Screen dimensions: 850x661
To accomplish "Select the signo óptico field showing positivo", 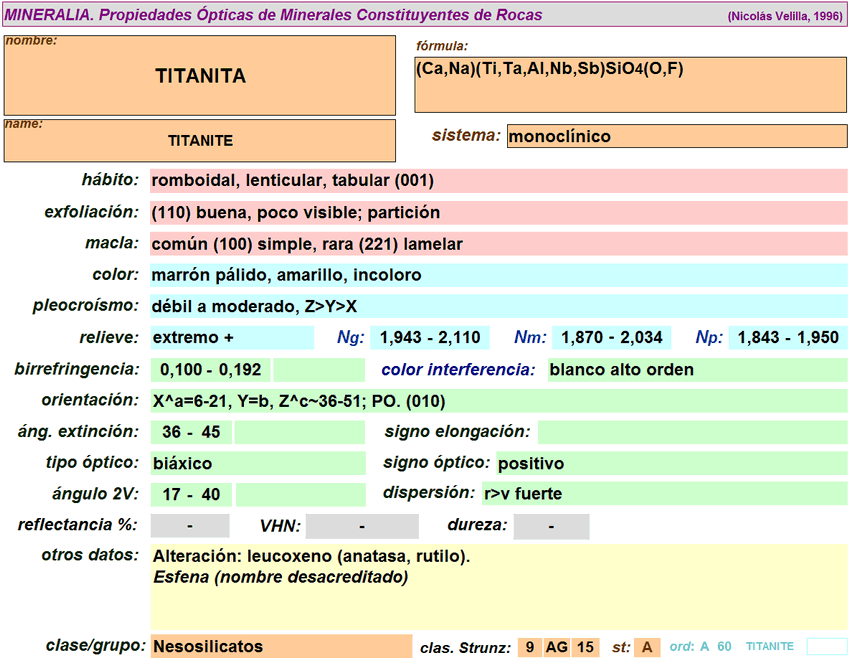I will (x=670, y=463).
